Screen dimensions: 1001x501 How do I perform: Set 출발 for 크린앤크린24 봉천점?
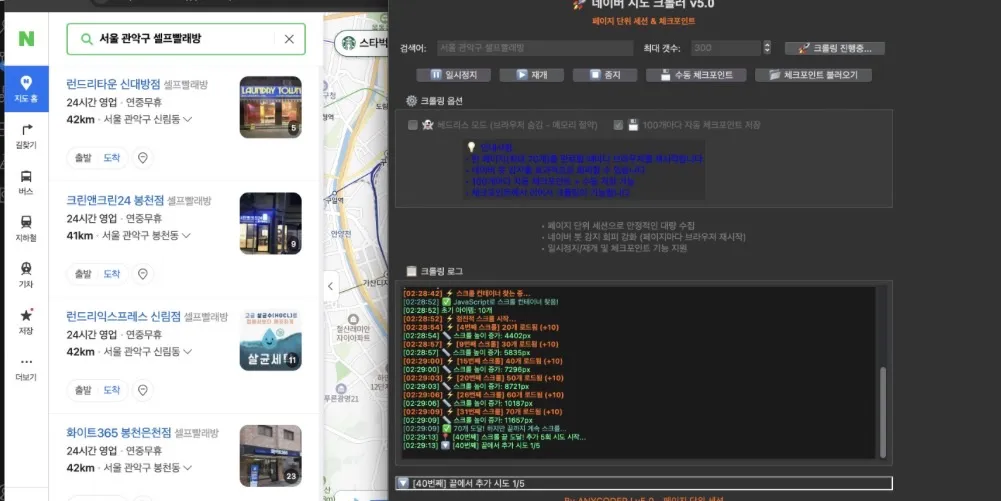click(83, 274)
